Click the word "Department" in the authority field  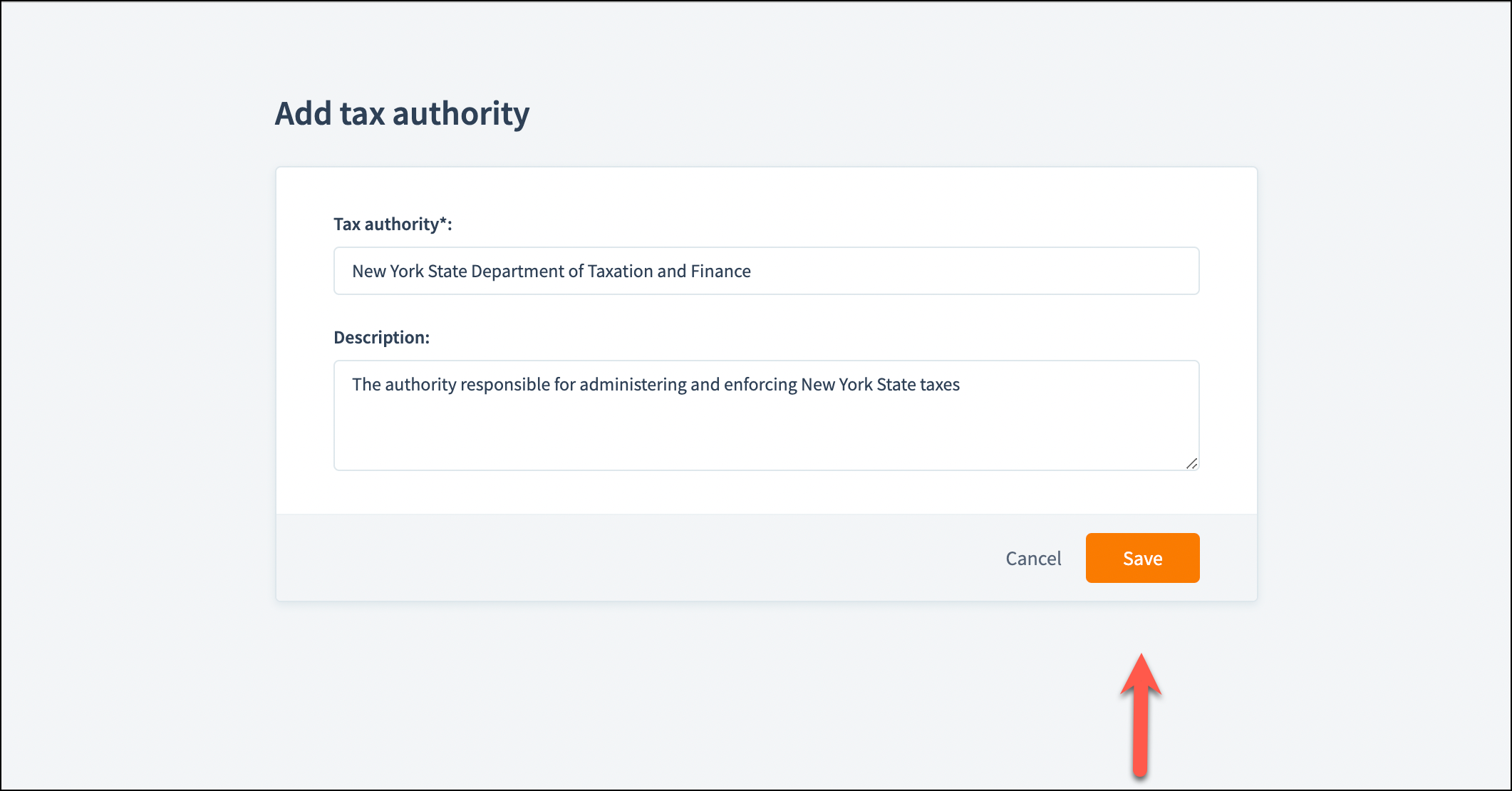tap(517, 272)
